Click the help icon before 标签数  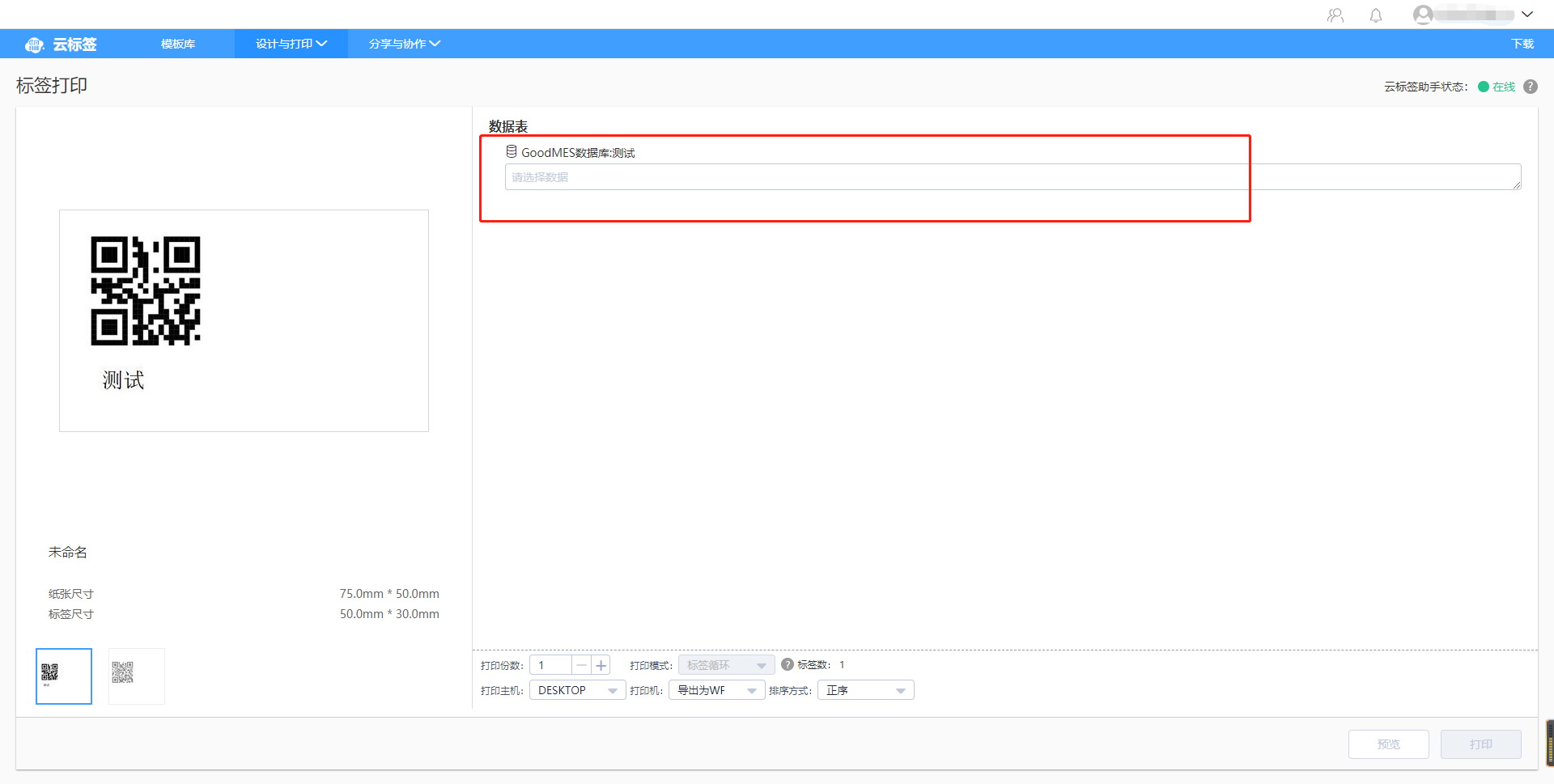(788, 664)
